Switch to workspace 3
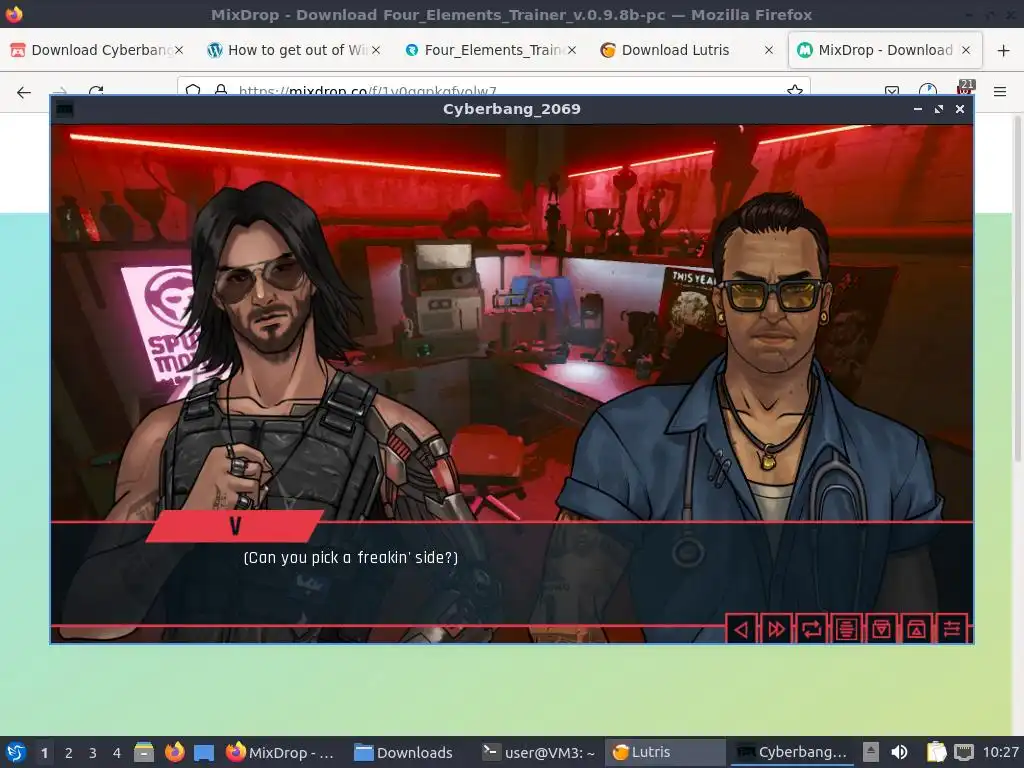This screenshot has height=768, width=1024. pyautogui.click(x=93, y=753)
